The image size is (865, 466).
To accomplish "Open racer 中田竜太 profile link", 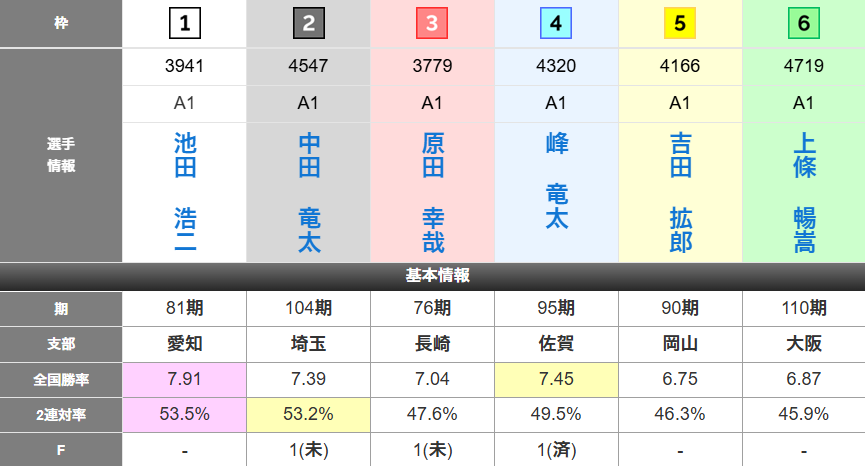I will click(309, 193).
